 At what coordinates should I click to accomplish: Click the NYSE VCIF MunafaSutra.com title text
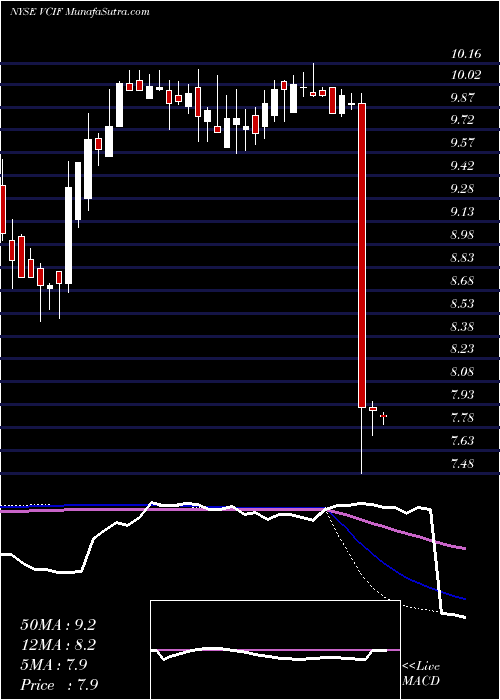(79, 12)
